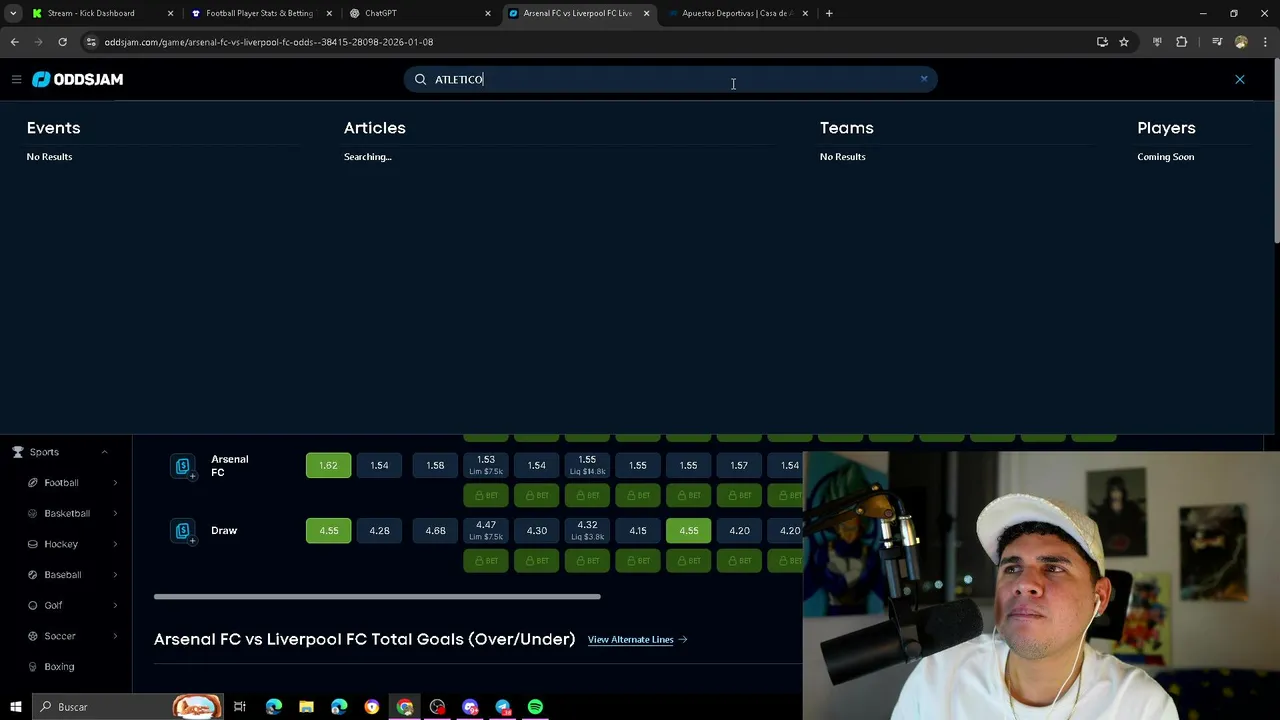Click the Sports trophy icon

17,452
